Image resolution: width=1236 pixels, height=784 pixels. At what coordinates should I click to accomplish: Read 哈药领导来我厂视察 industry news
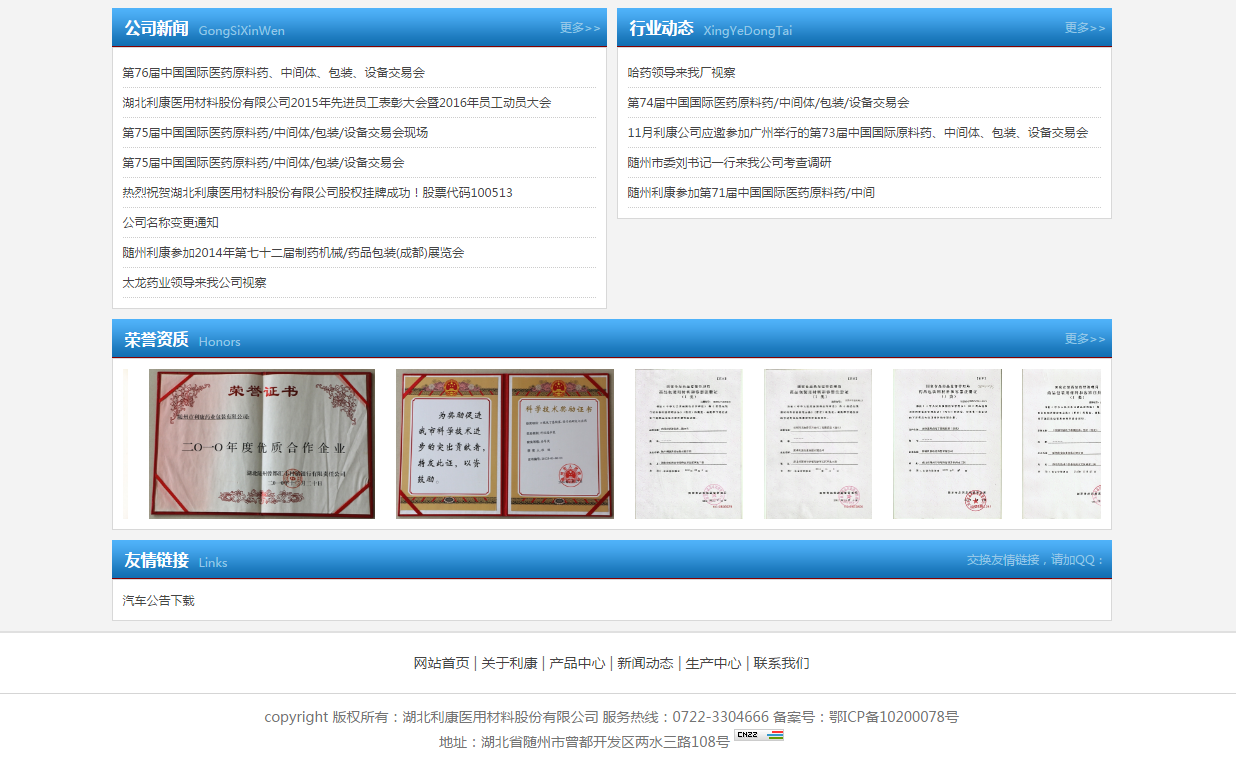681,73
